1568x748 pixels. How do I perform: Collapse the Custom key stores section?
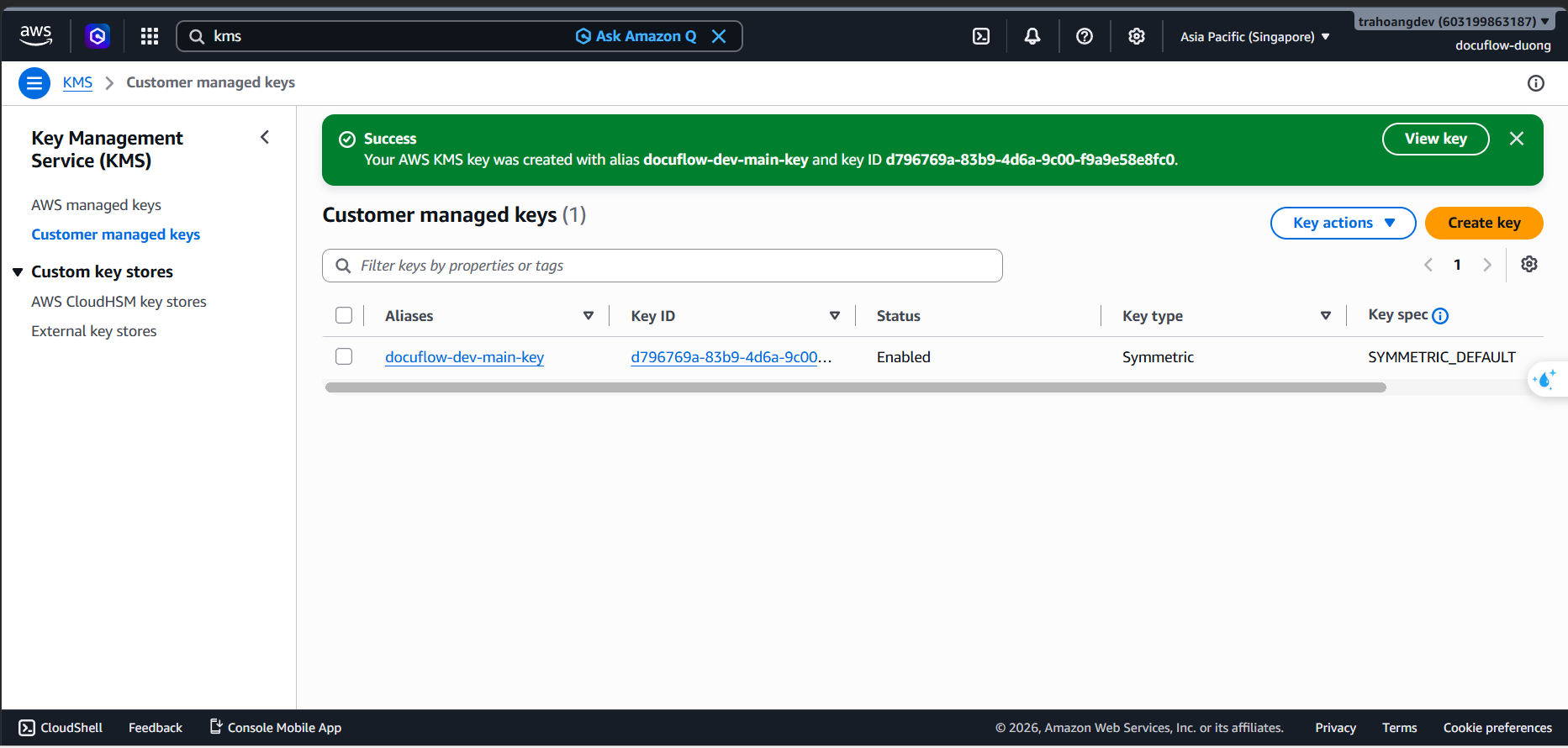tap(18, 272)
